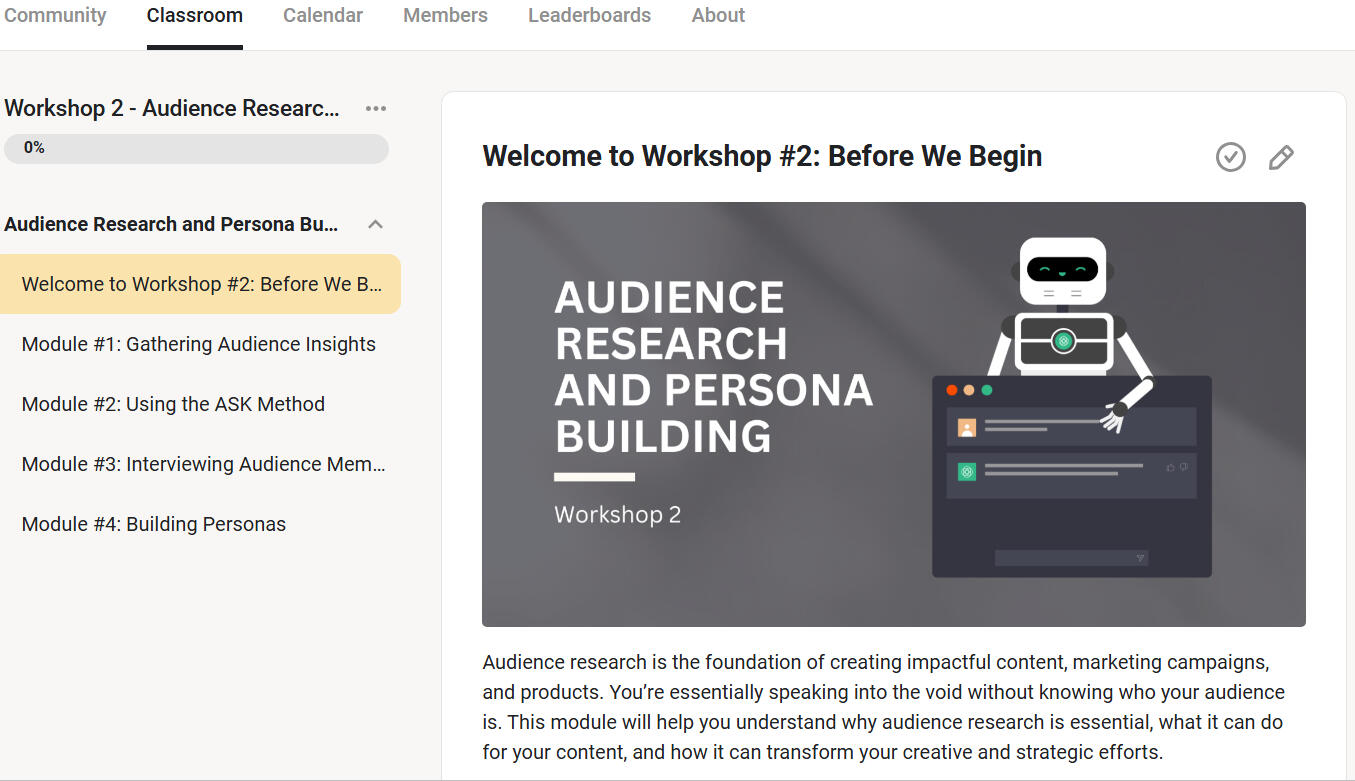
Task: Click the Welcome to Workshop #2 lesson heading
Action: tap(762, 156)
